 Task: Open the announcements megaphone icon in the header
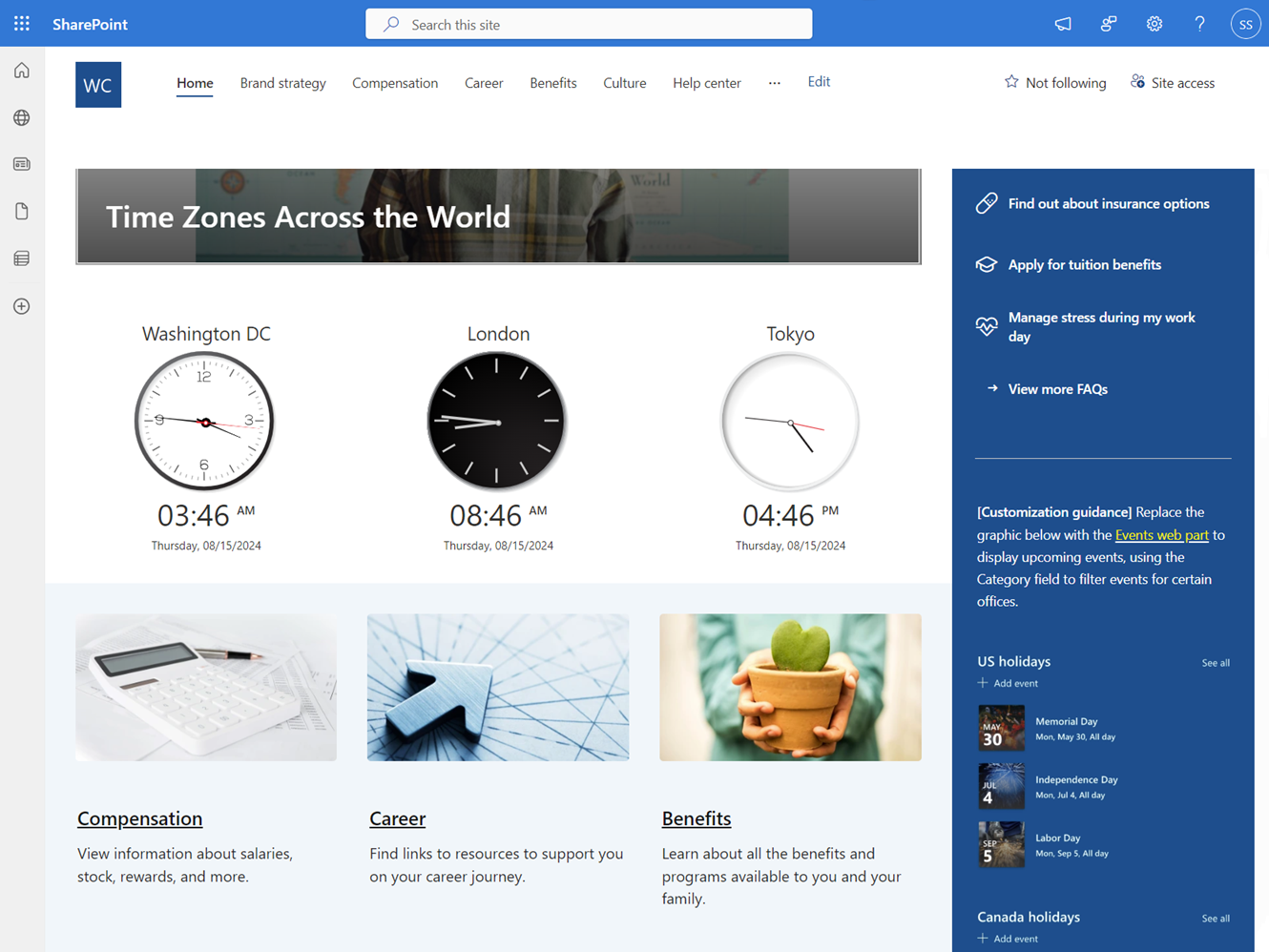[x=1062, y=23]
